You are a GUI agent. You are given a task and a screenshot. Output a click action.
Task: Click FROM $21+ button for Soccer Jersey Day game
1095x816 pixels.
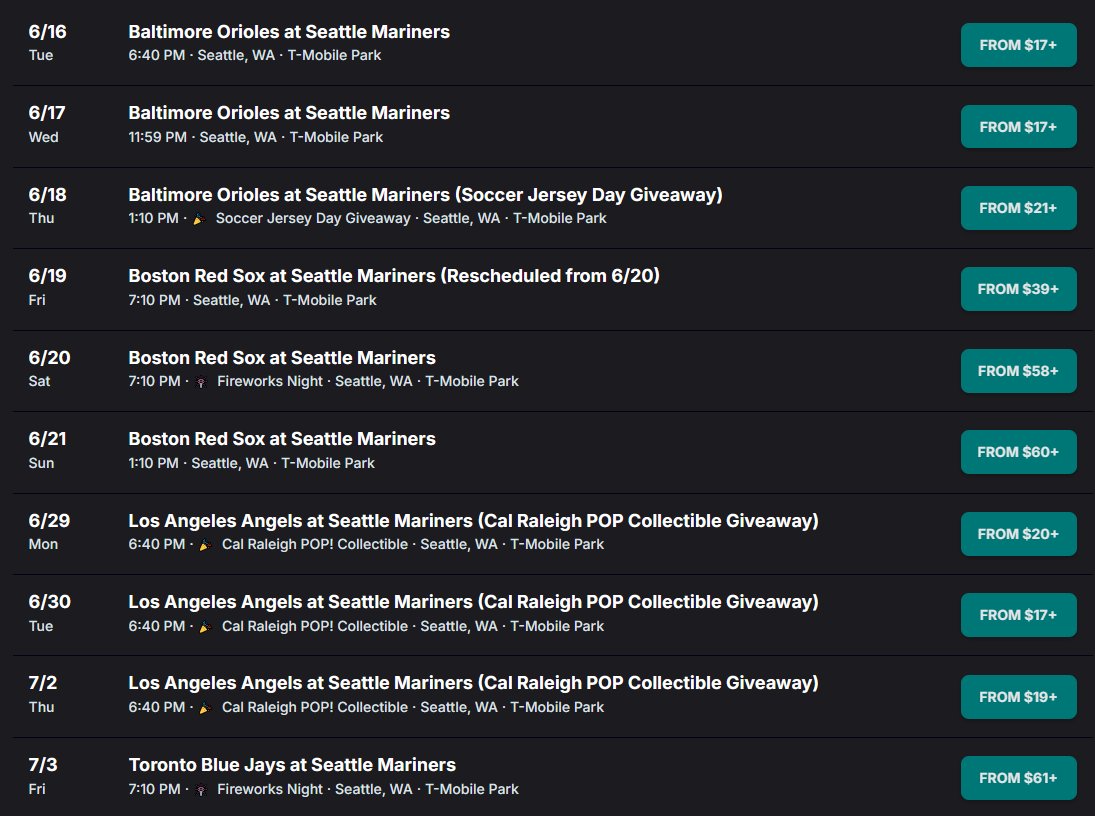point(1018,207)
